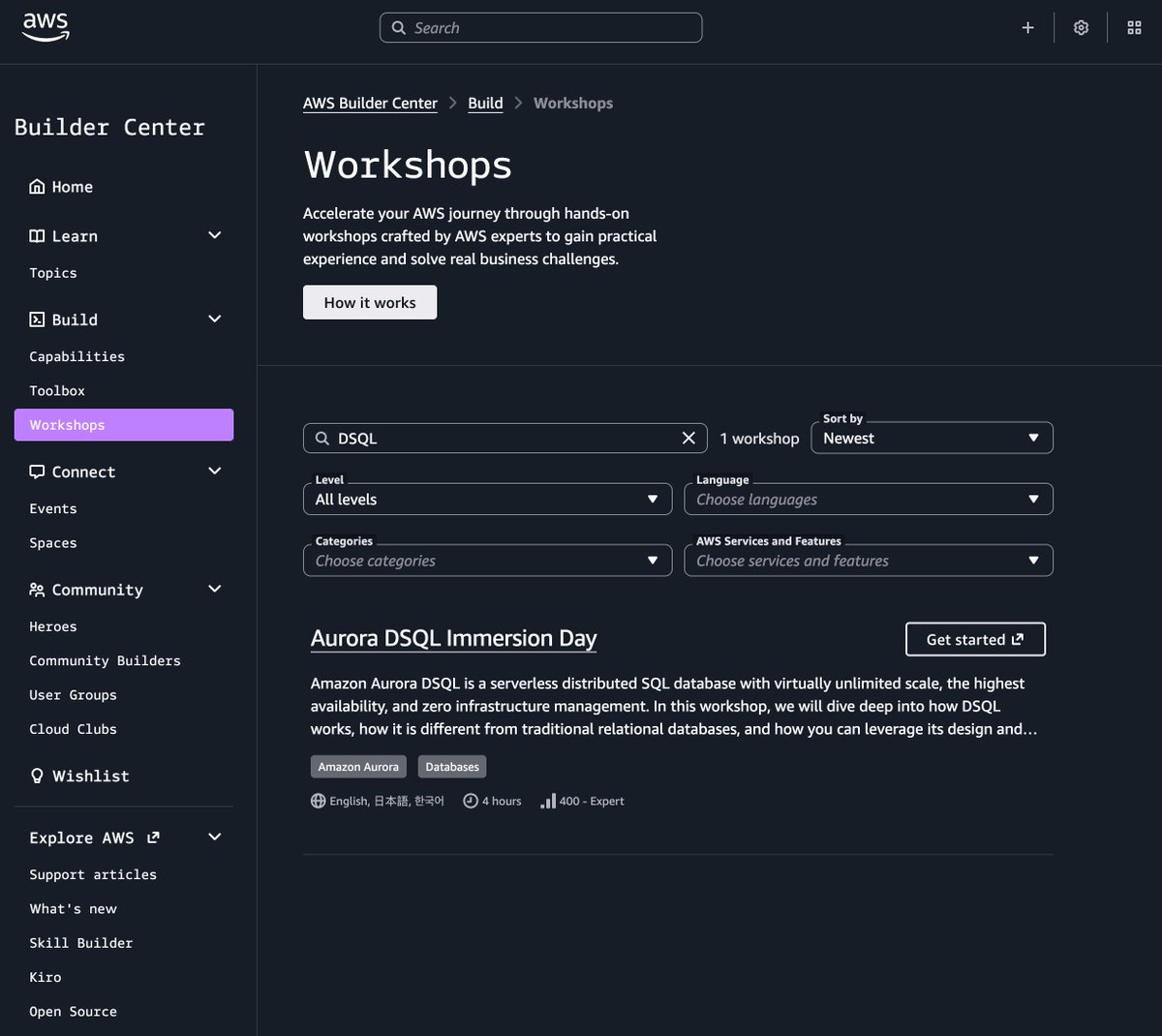Screen dimensions: 1162x1036
Task: Click the clock duration icon
Action: coord(471,801)
